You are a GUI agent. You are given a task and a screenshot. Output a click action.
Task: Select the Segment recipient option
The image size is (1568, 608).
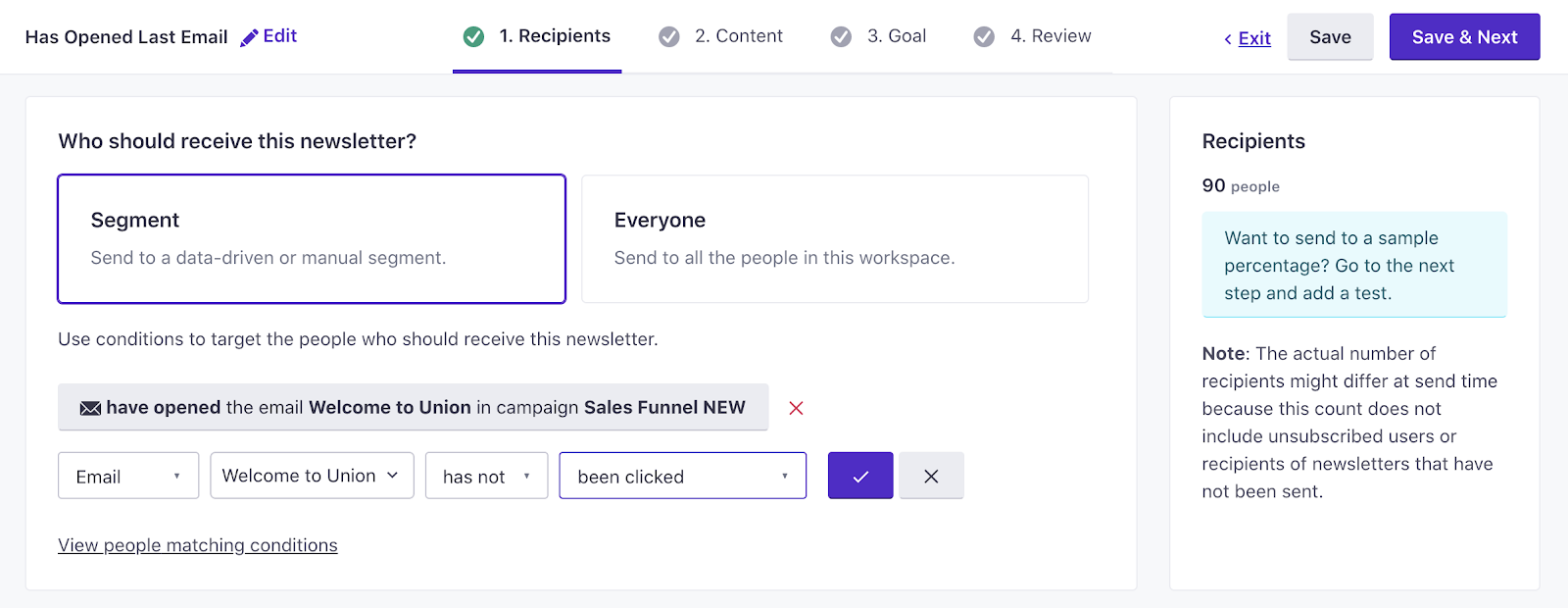(312, 238)
